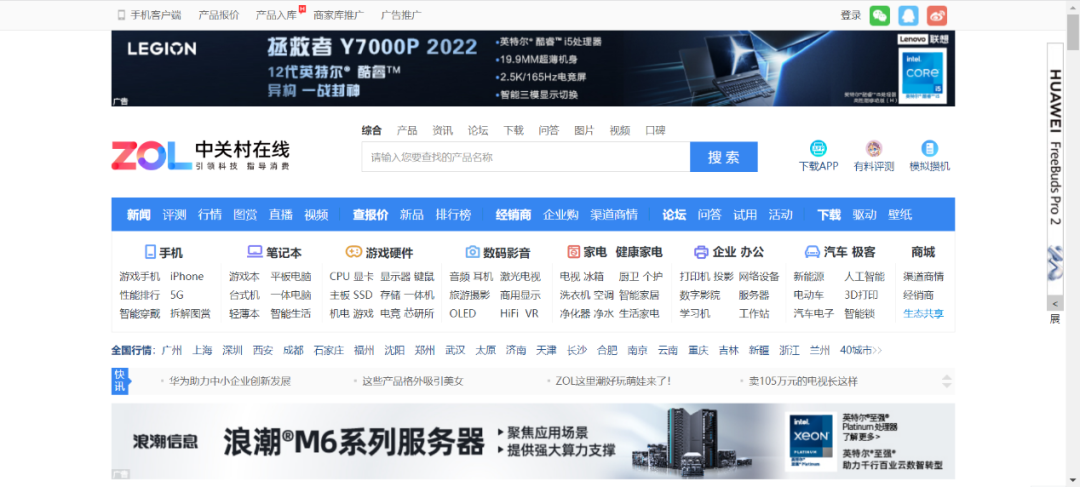Click the 数码影音 camera icon
The height and width of the screenshot is (487, 1080).
click(472, 252)
